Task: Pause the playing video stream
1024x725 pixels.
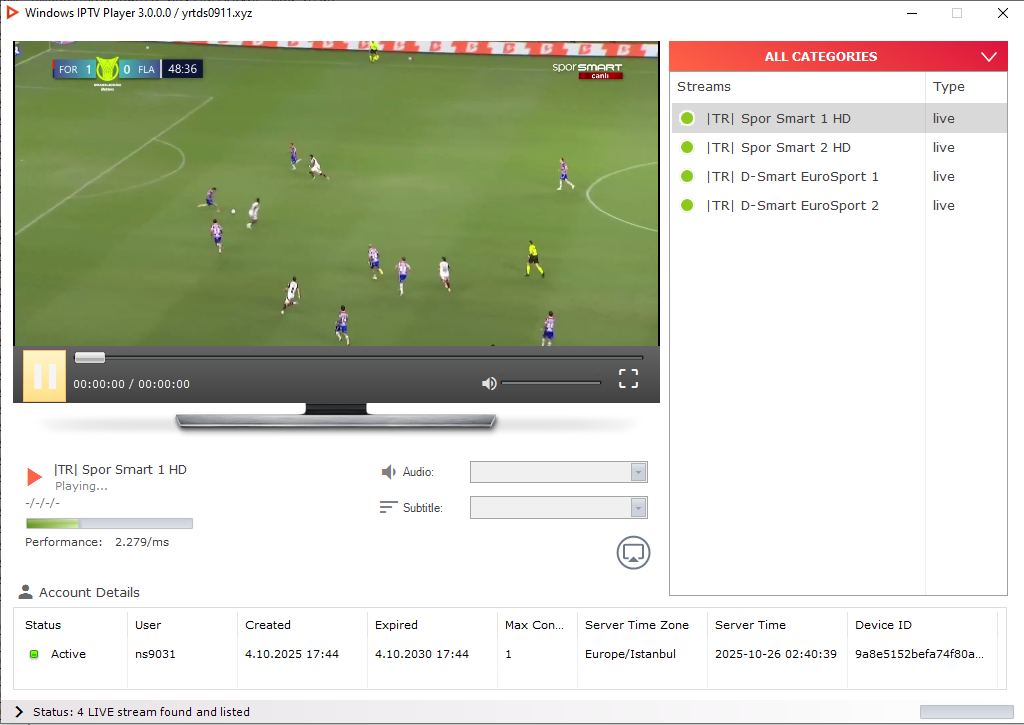Action: [x=44, y=376]
